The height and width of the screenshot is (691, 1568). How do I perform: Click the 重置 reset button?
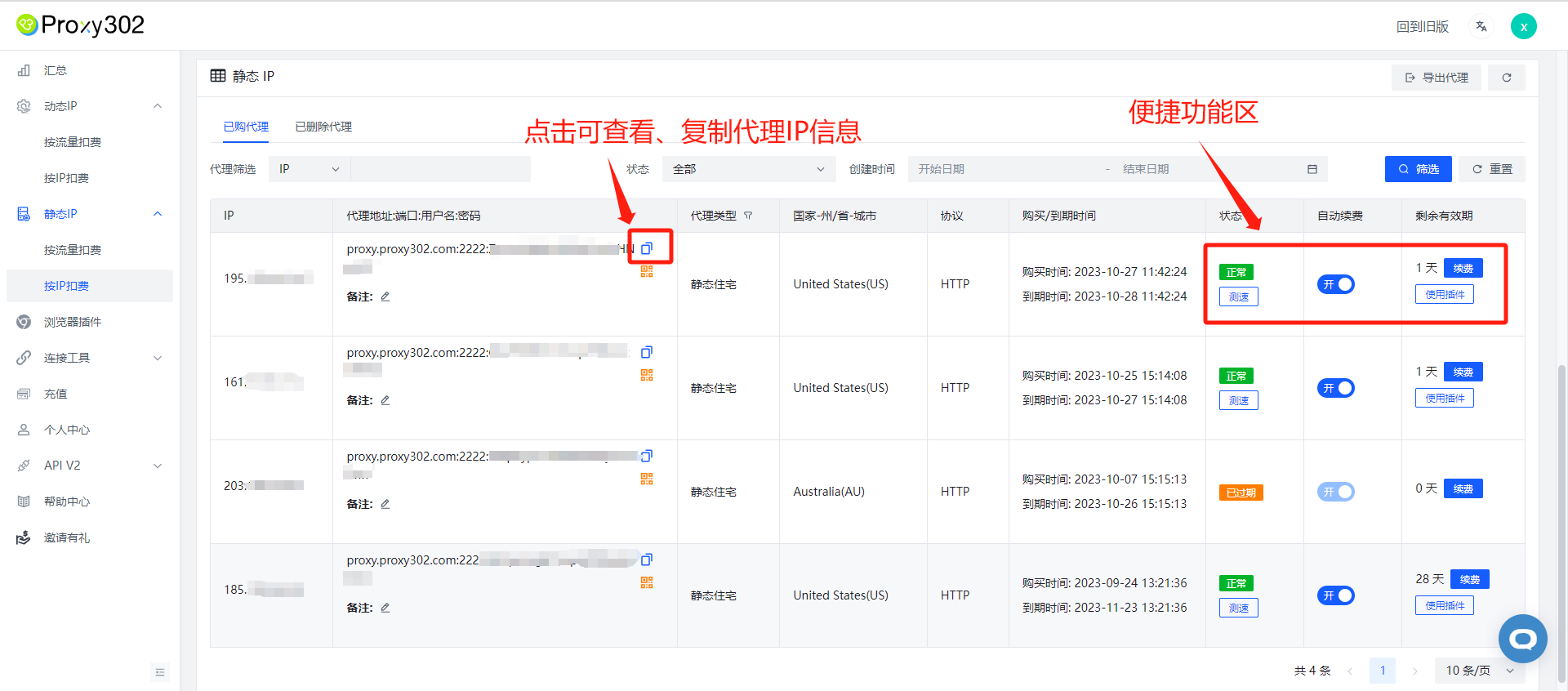point(1492,169)
